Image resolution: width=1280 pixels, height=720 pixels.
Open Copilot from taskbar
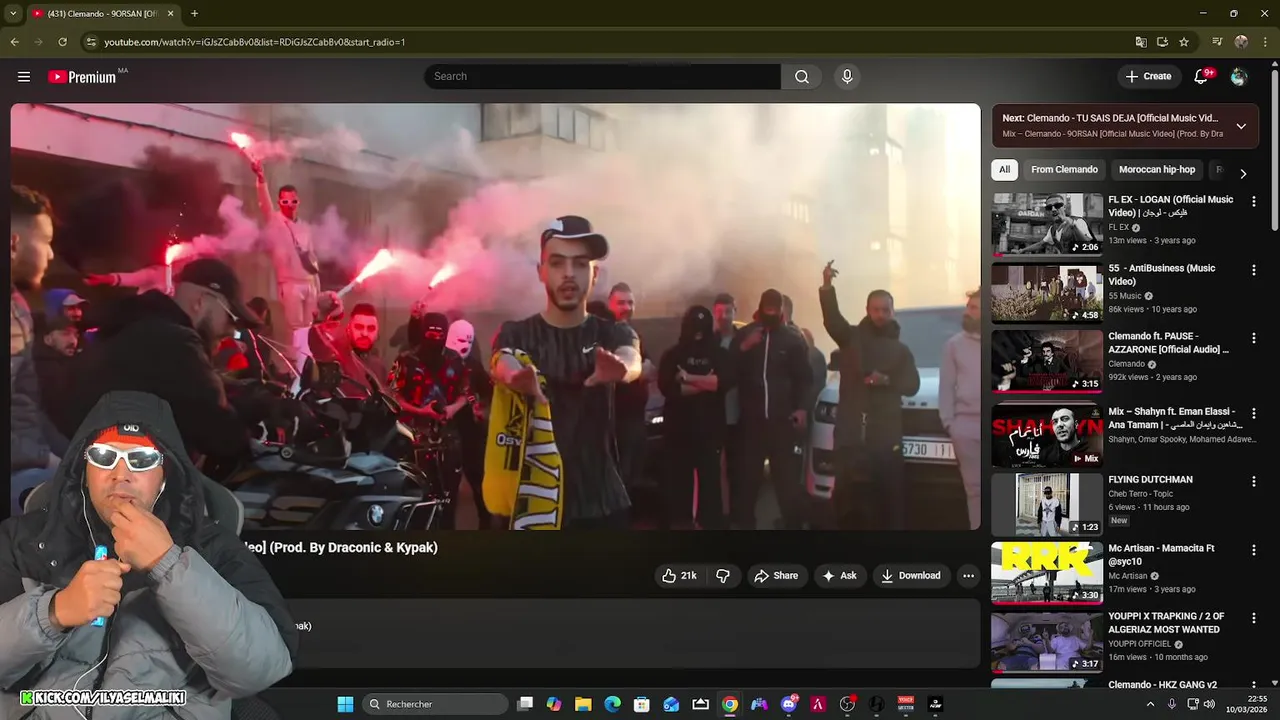tap(554, 704)
